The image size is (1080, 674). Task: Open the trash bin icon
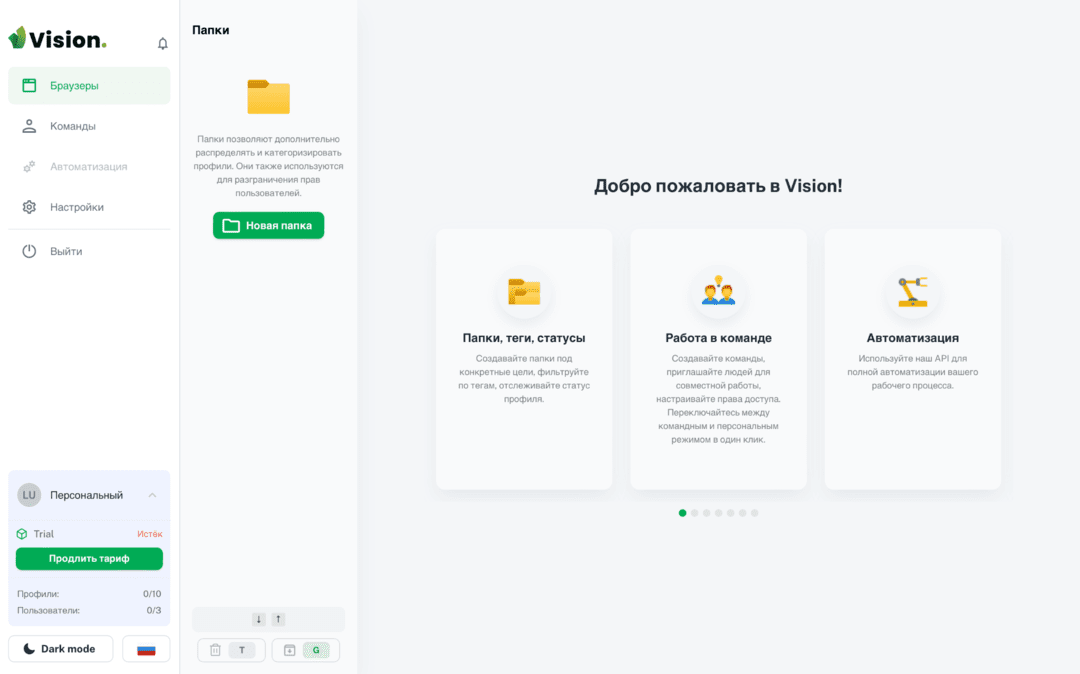point(215,650)
